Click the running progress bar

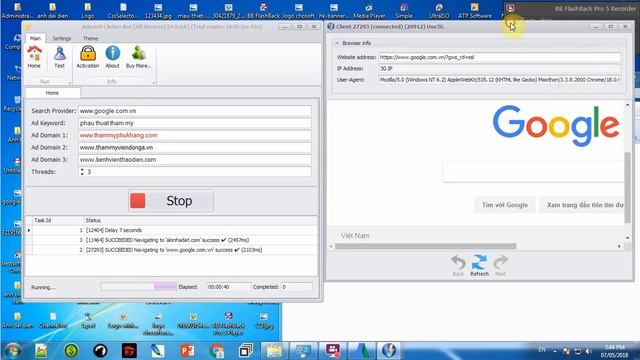click(139, 287)
